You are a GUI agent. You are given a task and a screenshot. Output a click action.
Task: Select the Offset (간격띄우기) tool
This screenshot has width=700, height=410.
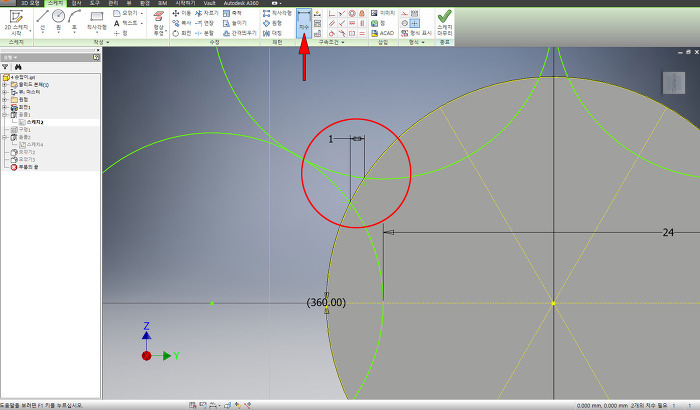(239, 33)
